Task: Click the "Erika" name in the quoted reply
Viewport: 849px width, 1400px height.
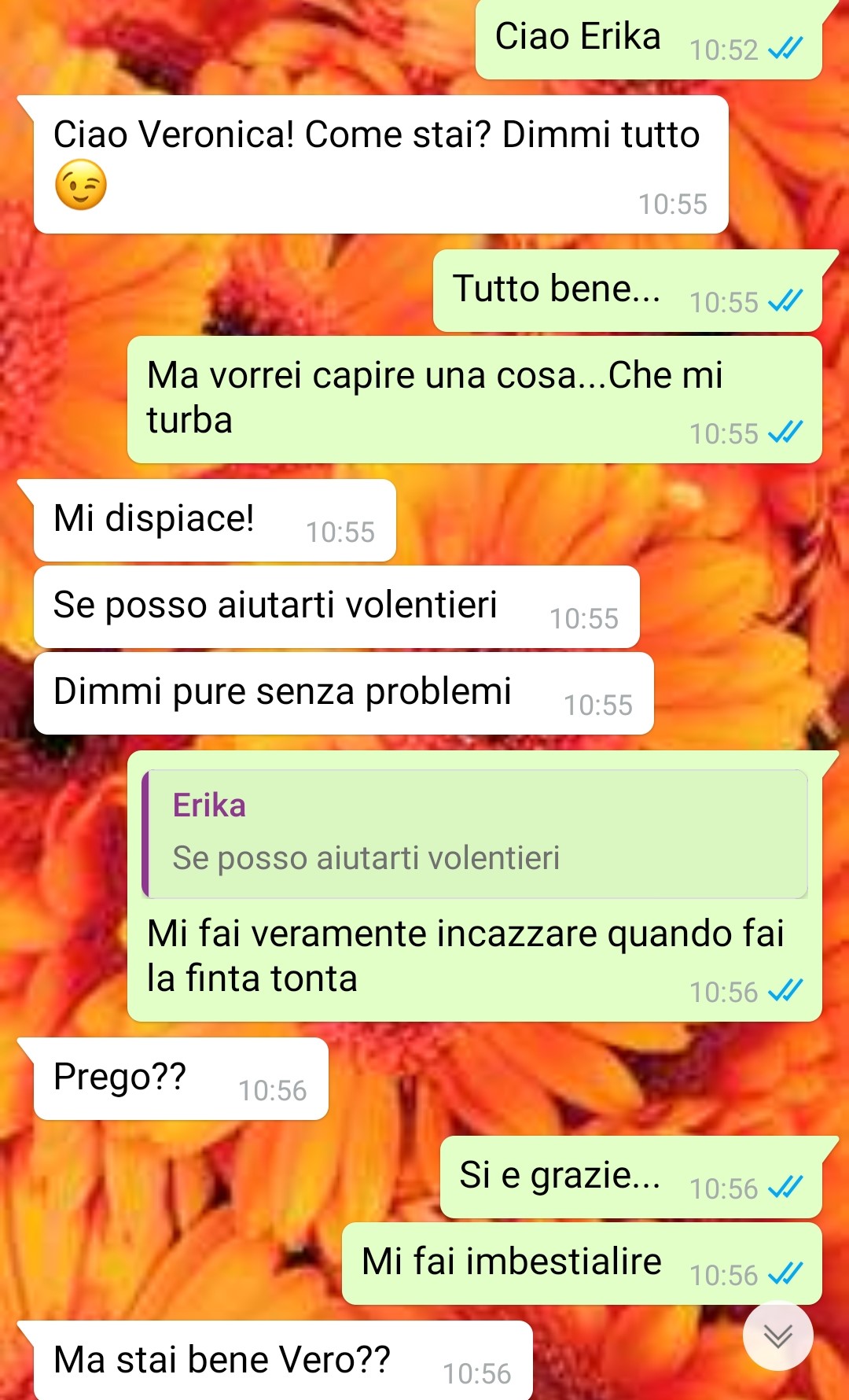Action: click(209, 805)
